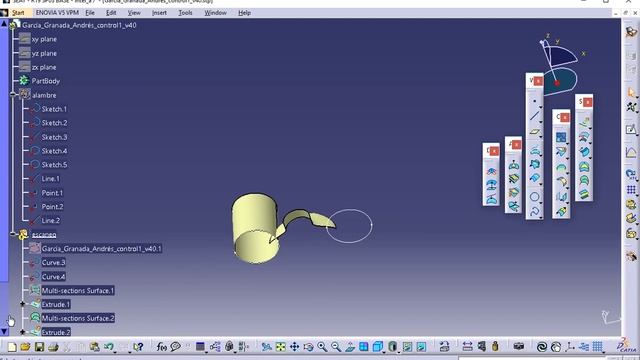The width and height of the screenshot is (640, 360).
Task: Open the Start menu
Action: tap(18, 13)
